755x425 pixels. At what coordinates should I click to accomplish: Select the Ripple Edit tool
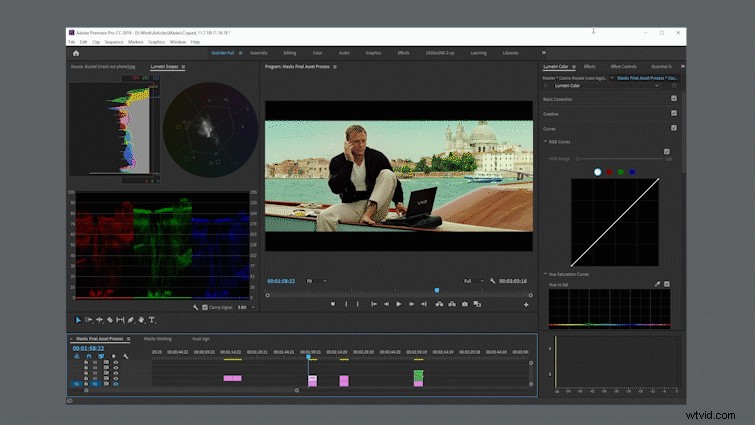pos(99,320)
